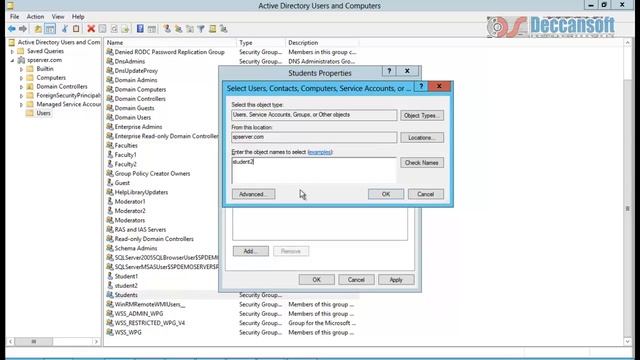Click the Show/Hide Action Pane icon
Image resolution: width=640 pixels, height=360 pixels.
point(151,29)
